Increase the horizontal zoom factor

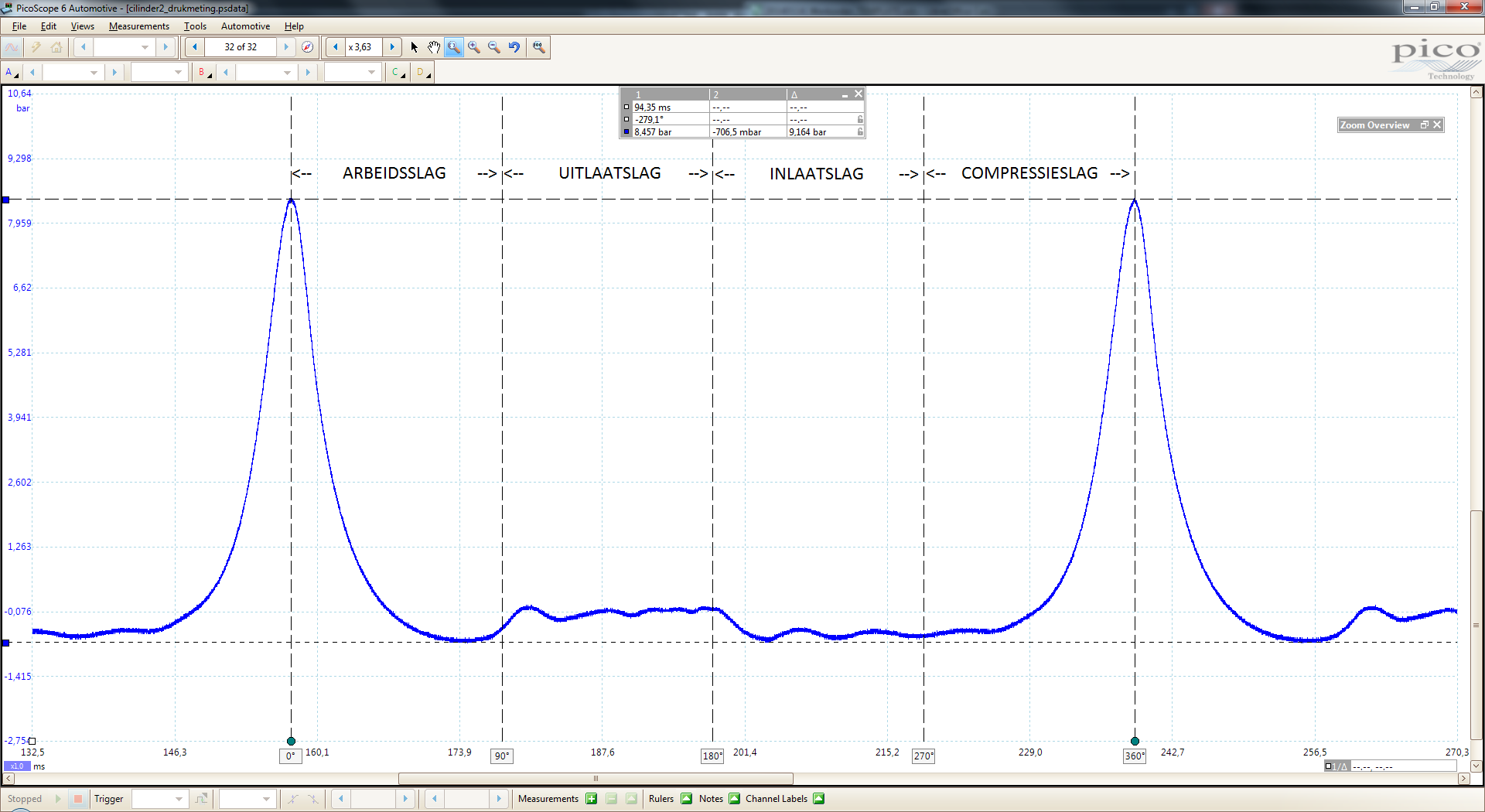point(392,47)
